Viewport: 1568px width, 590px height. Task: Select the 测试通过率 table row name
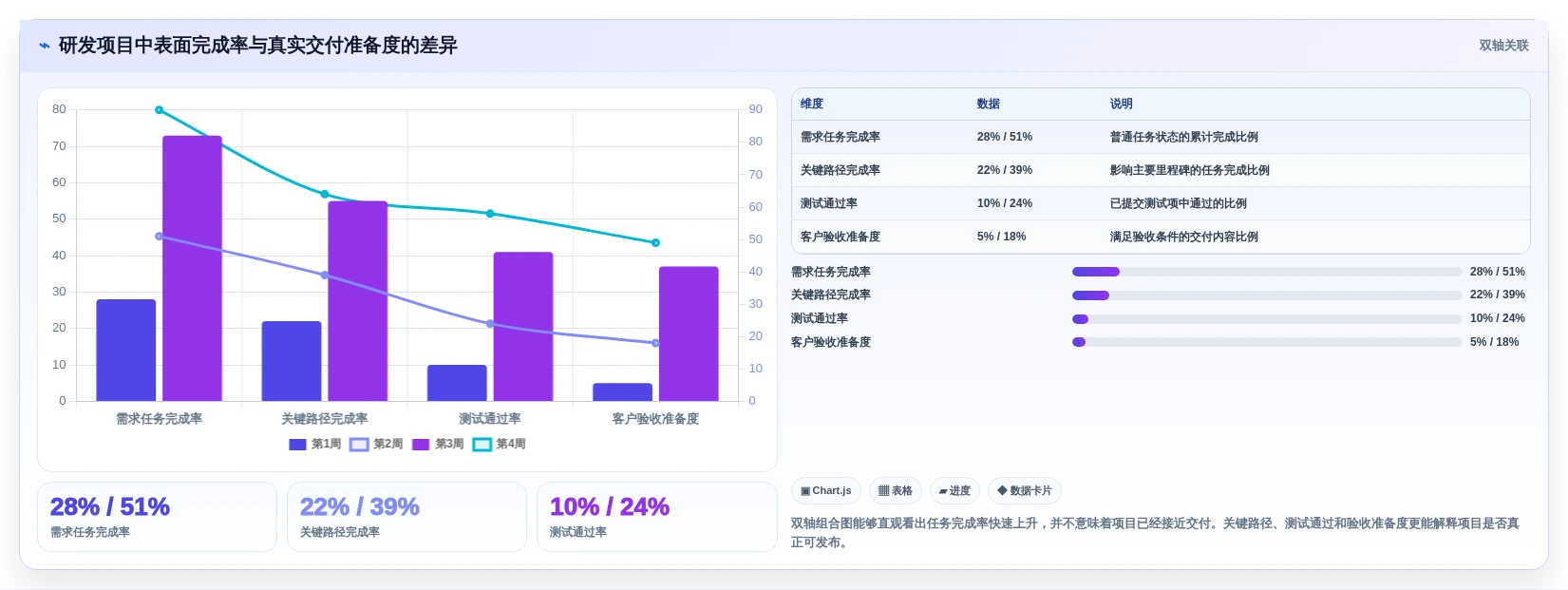pos(829,203)
